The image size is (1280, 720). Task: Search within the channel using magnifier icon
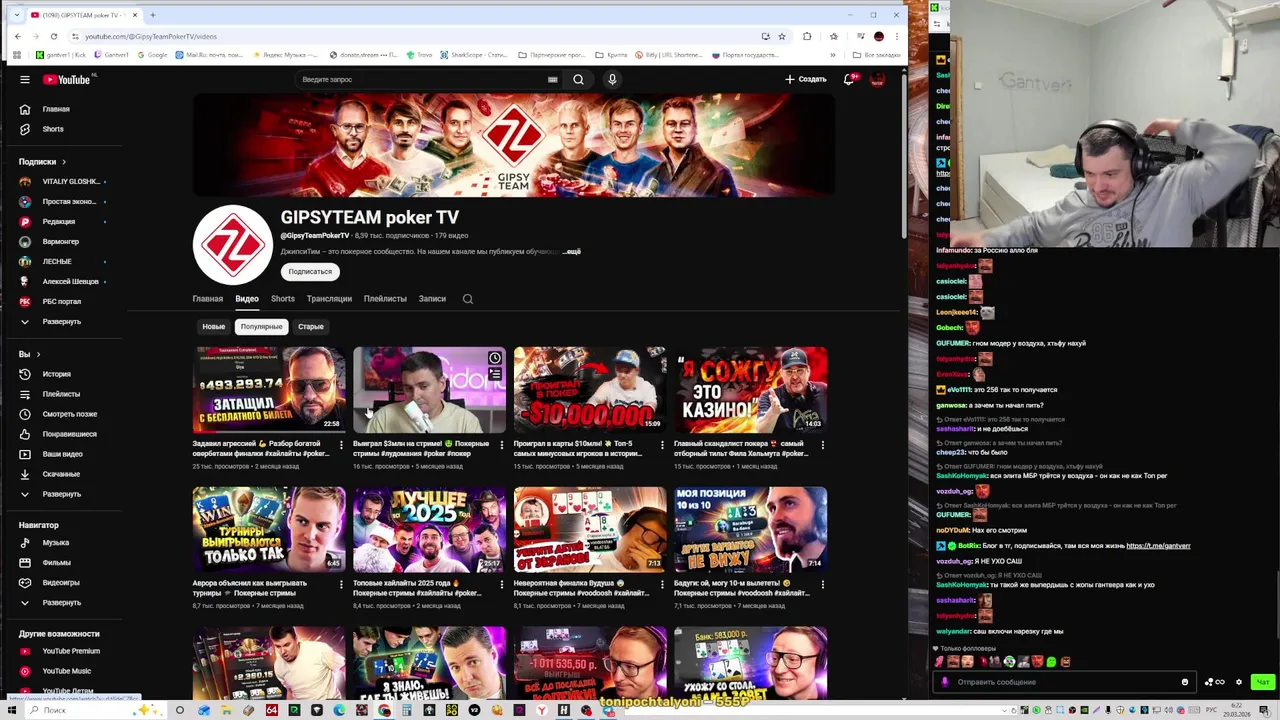click(x=467, y=299)
